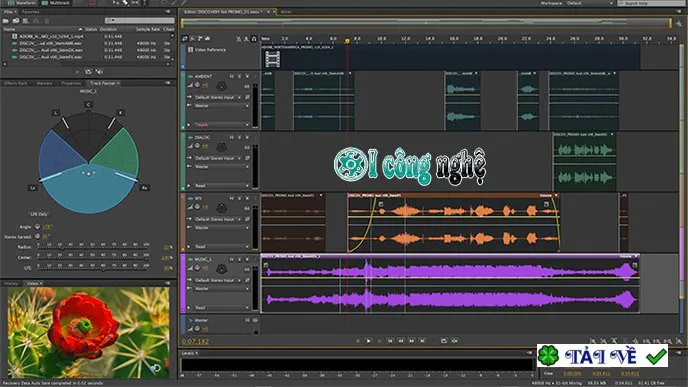Click the LFE Only button
The image size is (688, 387).
point(39,214)
